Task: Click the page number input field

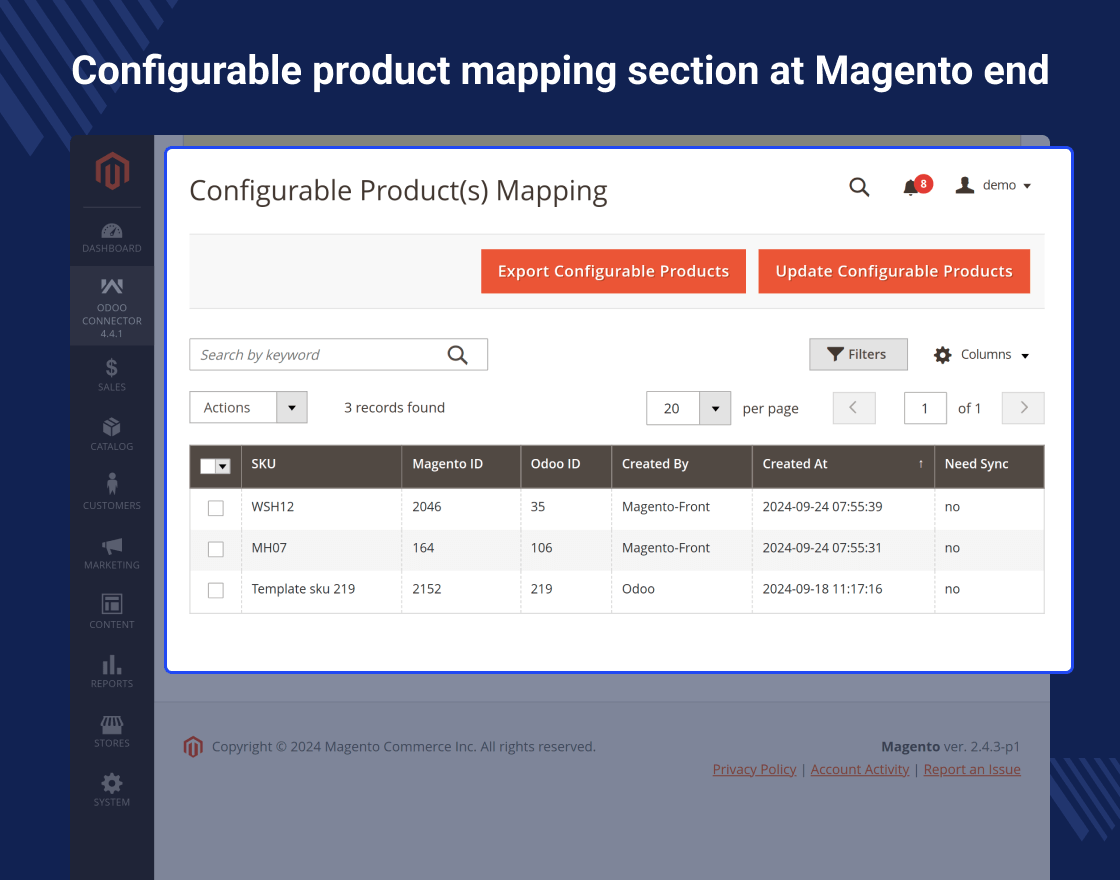Action: pyautogui.click(x=925, y=408)
